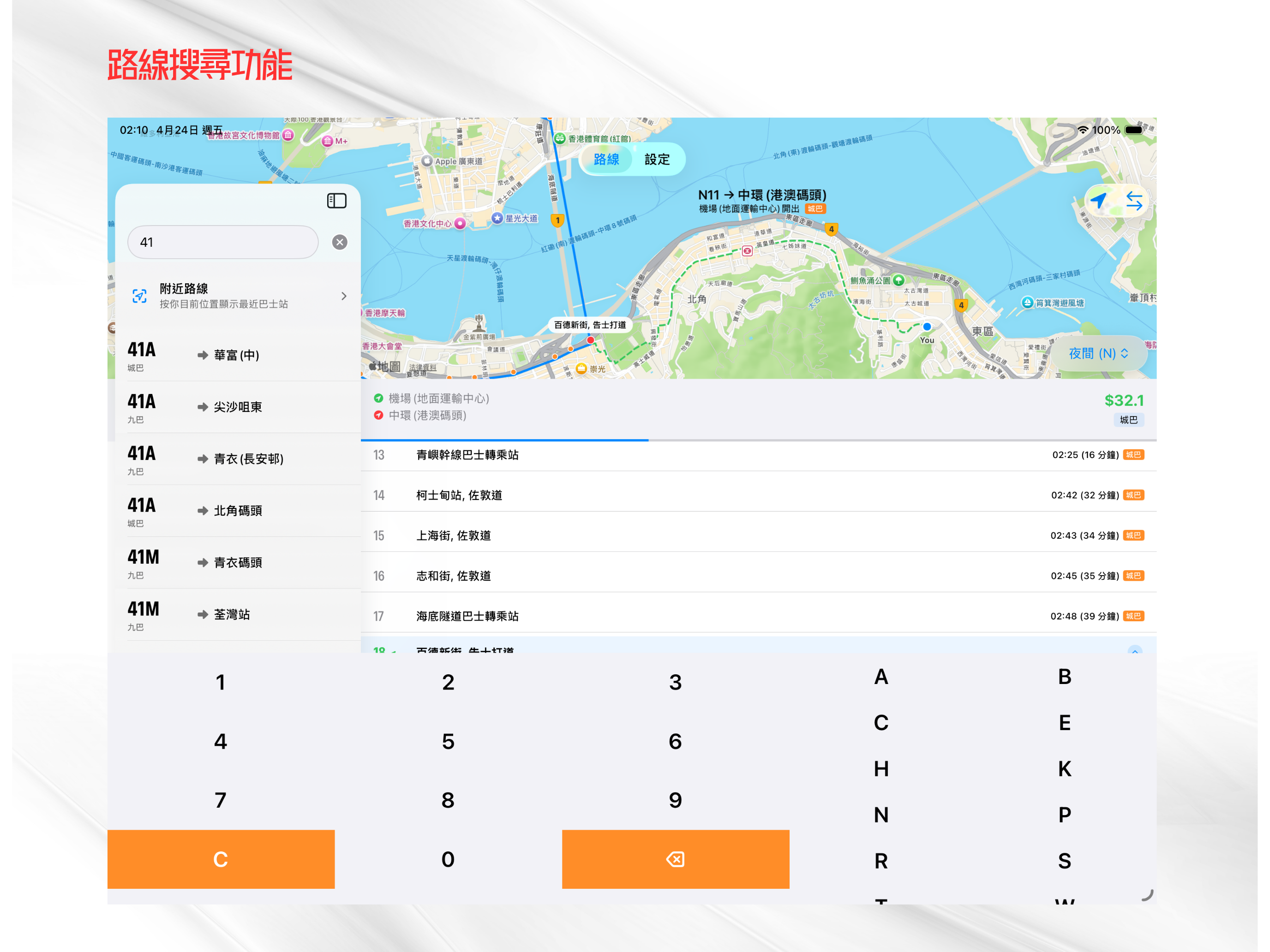The image size is (1270, 952).
Task: Tap letter key P
Action: pos(1065,815)
